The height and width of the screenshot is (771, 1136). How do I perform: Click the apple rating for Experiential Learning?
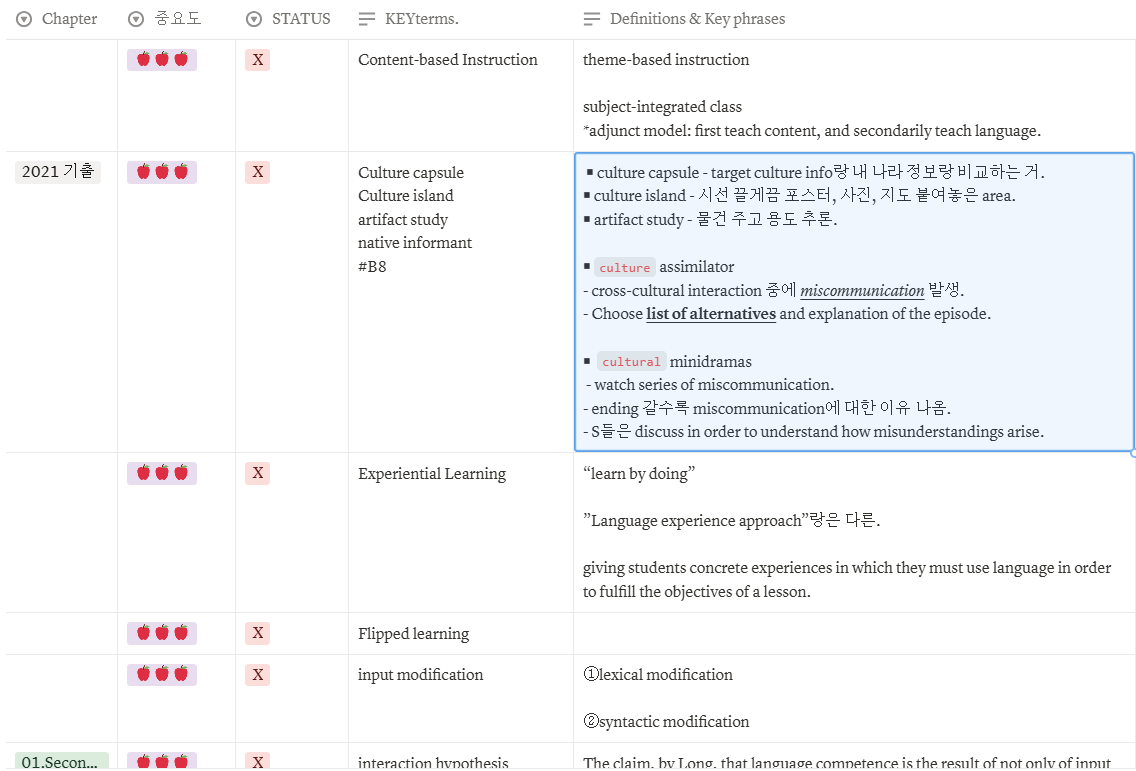tap(162, 473)
